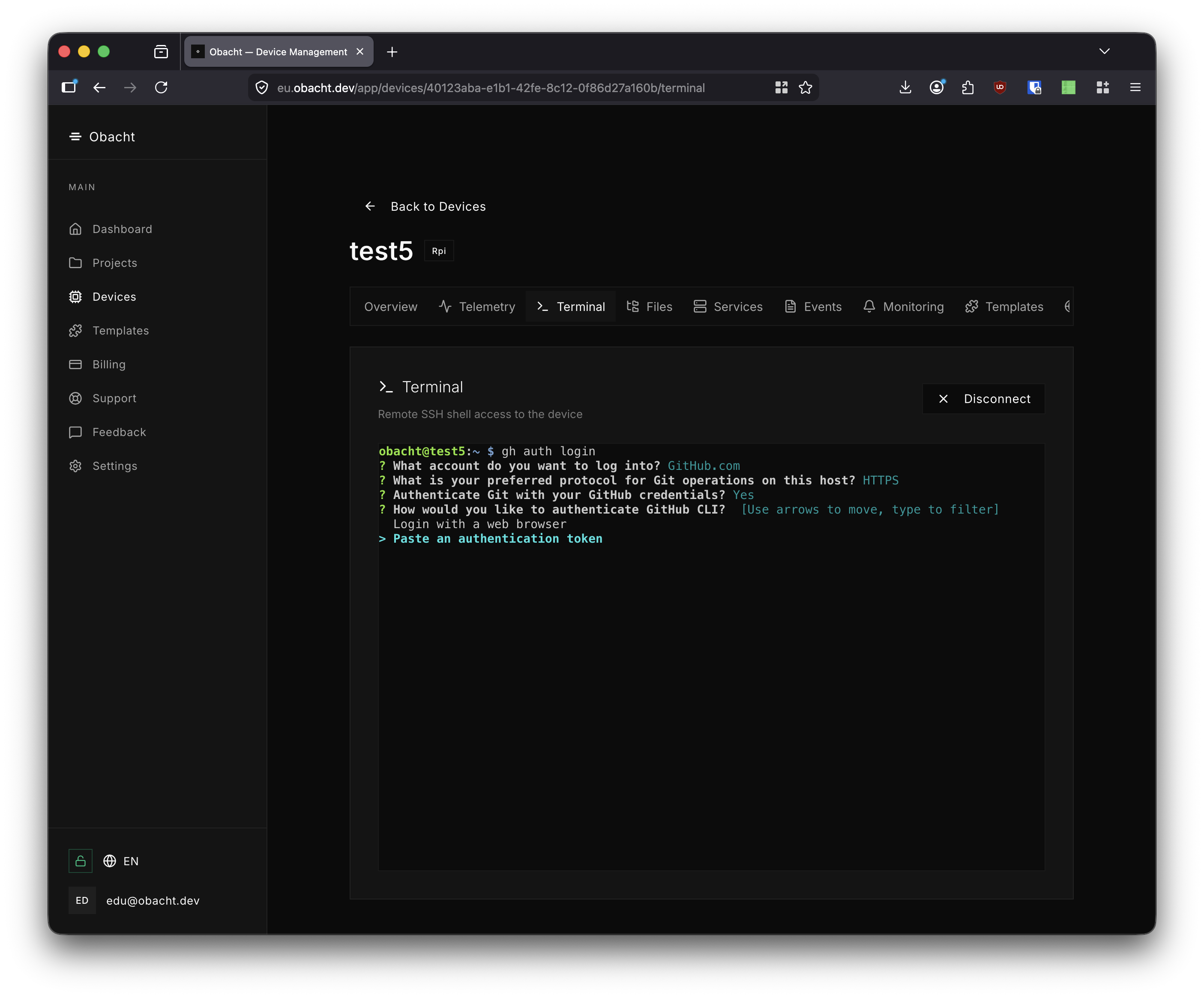Change language via EN globe selector
Image resolution: width=1204 pixels, height=998 pixels.
(x=121, y=861)
